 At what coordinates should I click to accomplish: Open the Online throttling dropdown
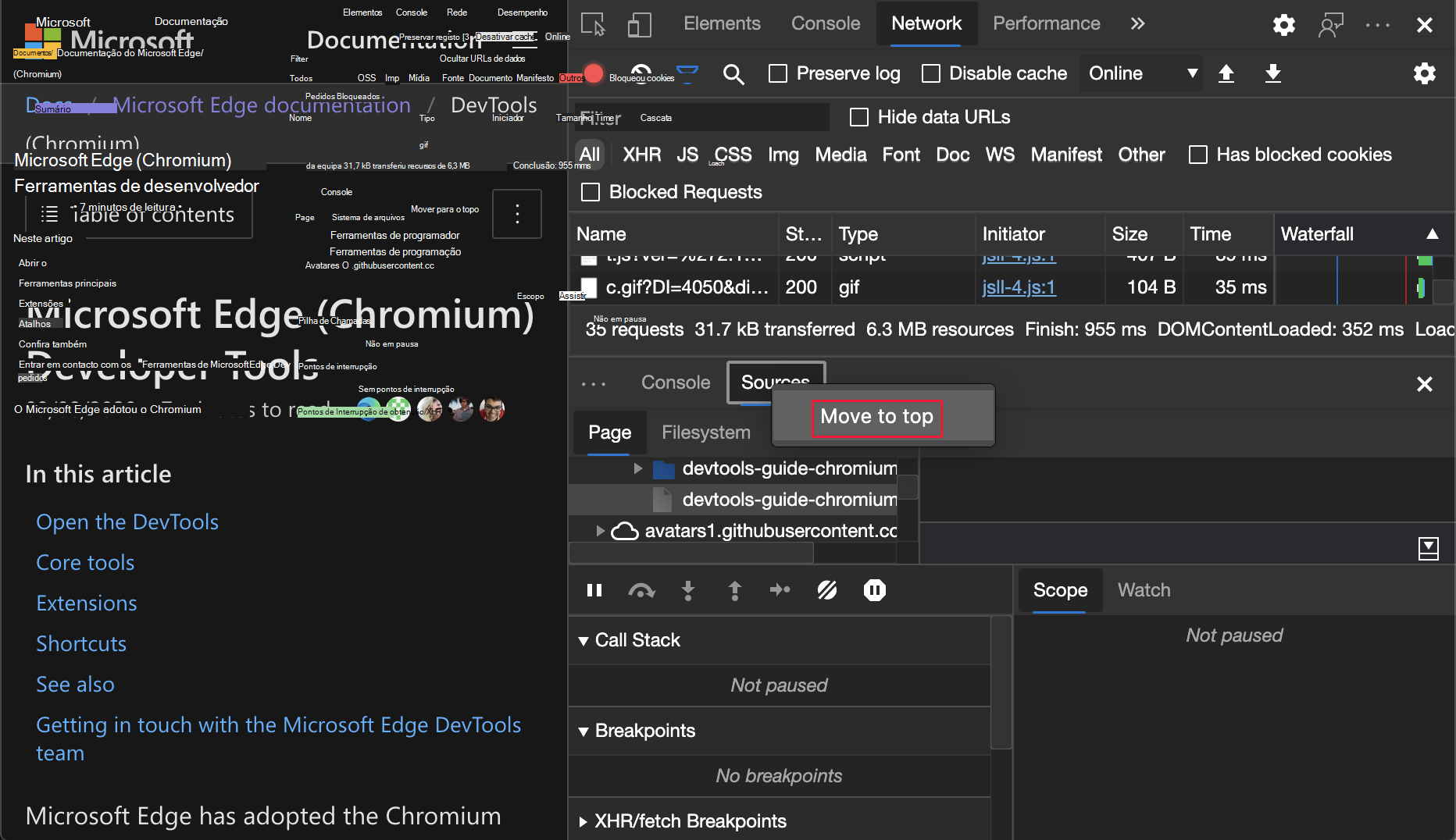pos(1141,73)
